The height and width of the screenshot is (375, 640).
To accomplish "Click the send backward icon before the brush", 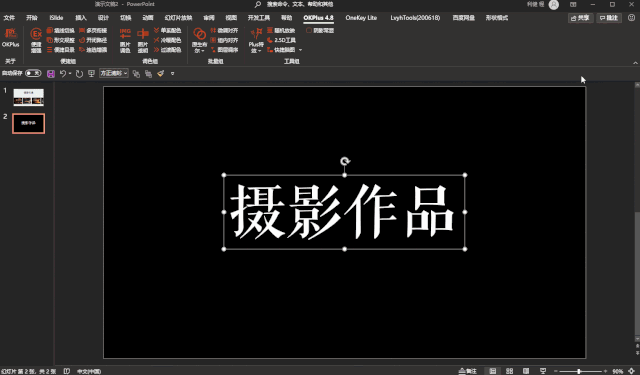I will (x=149, y=73).
